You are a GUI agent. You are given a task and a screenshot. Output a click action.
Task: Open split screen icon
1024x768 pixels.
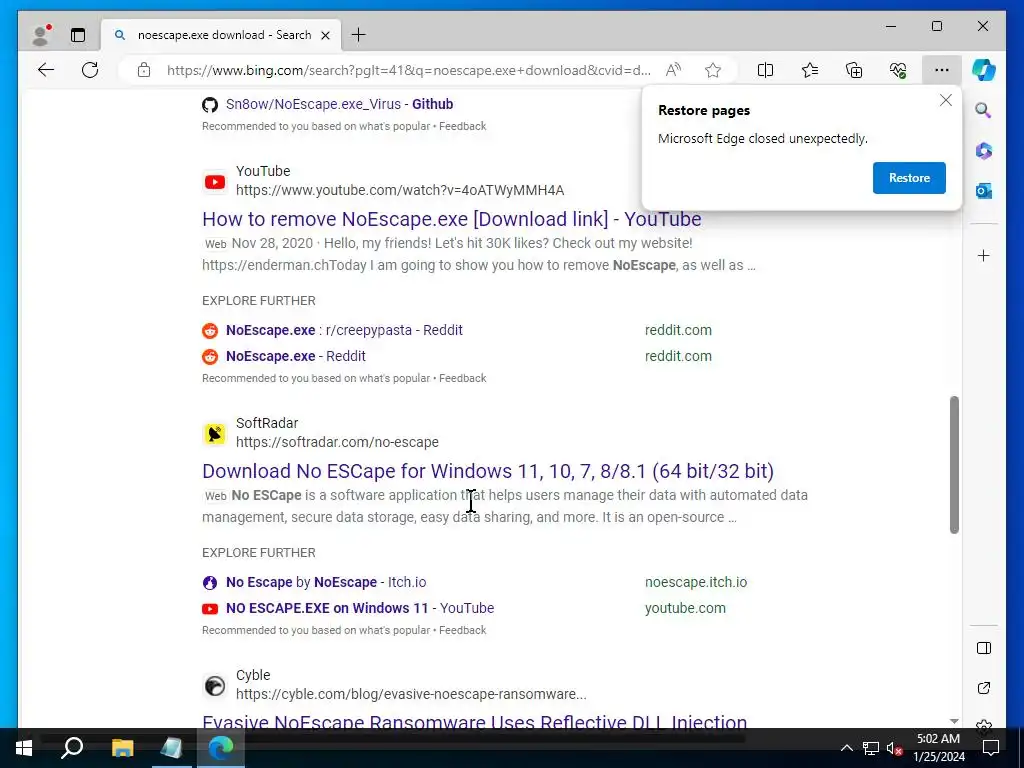[765, 70]
